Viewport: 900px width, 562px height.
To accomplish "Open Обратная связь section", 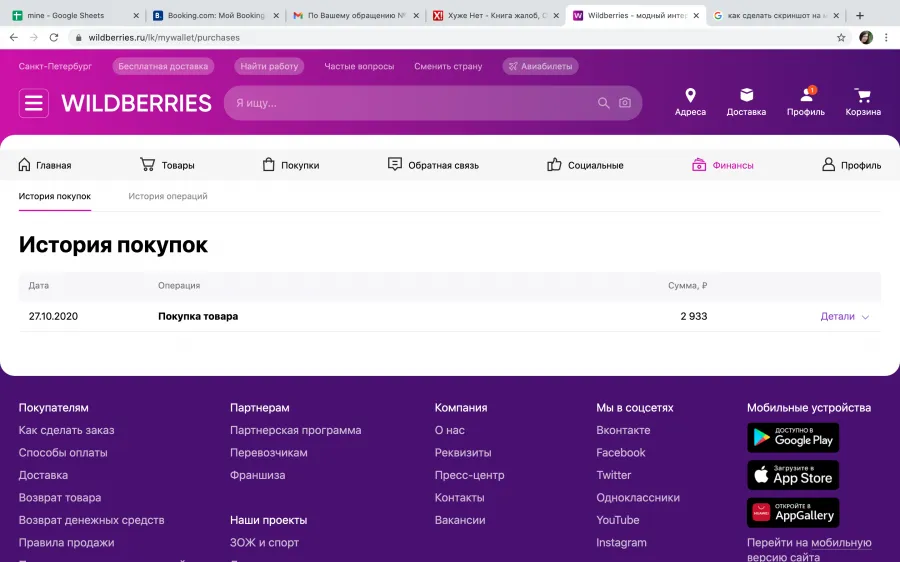I will [433, 165].
